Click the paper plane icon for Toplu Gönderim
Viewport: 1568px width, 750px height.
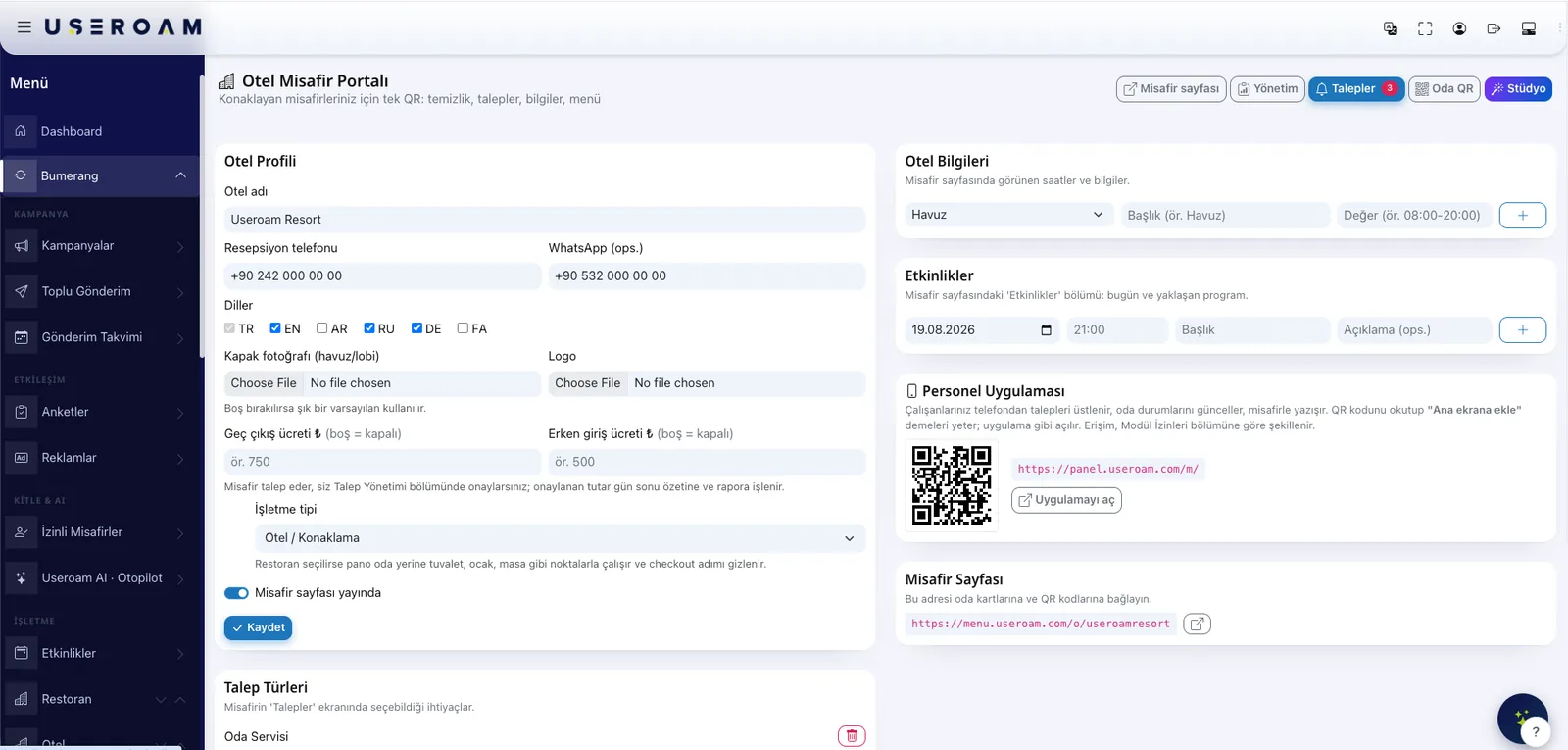[21, 291]
